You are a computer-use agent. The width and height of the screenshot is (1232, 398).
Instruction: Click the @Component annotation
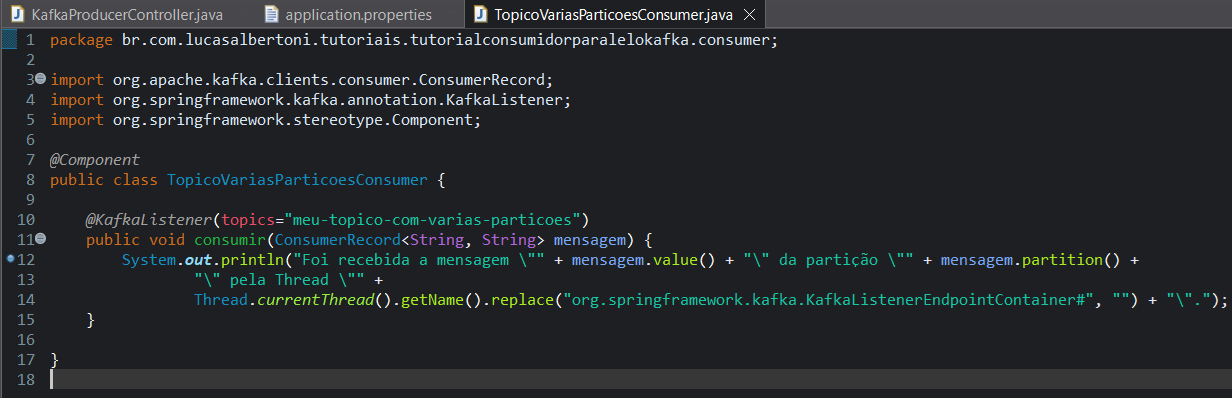click(x=95, y=160)
